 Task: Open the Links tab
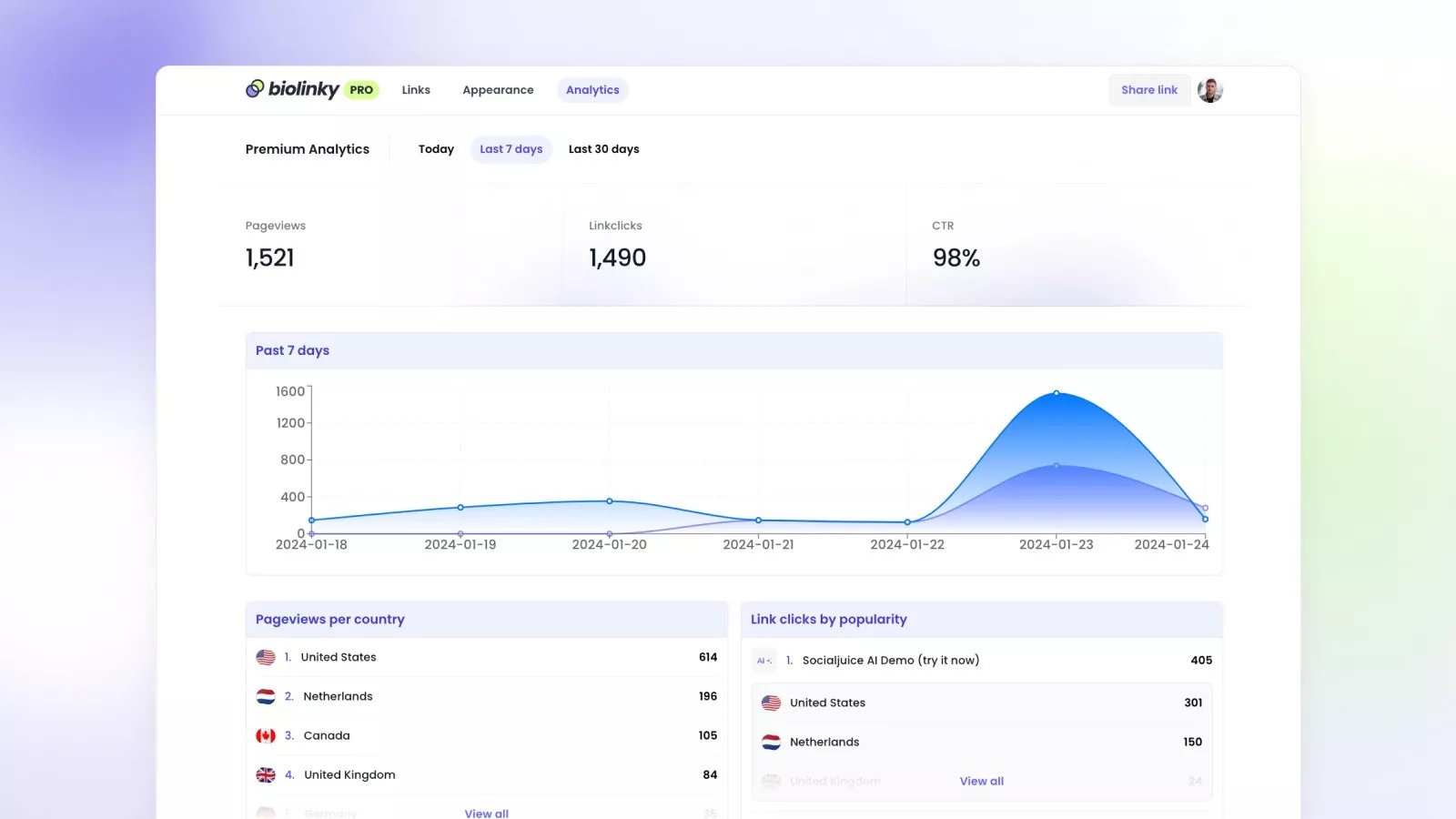(416, 90)
